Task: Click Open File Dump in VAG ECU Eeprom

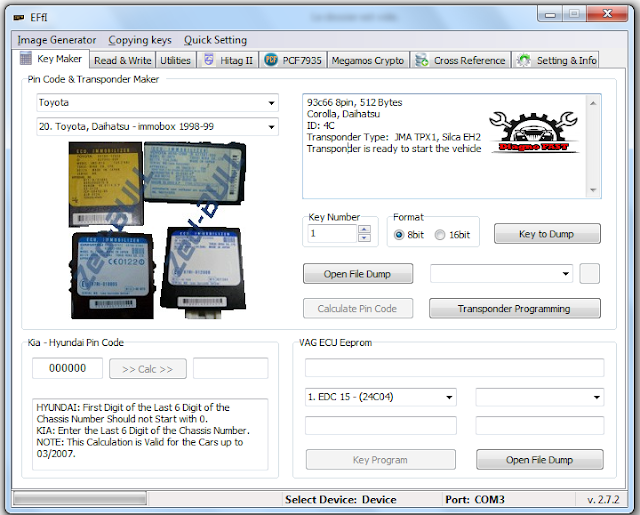Action: [x=540, y=460]
